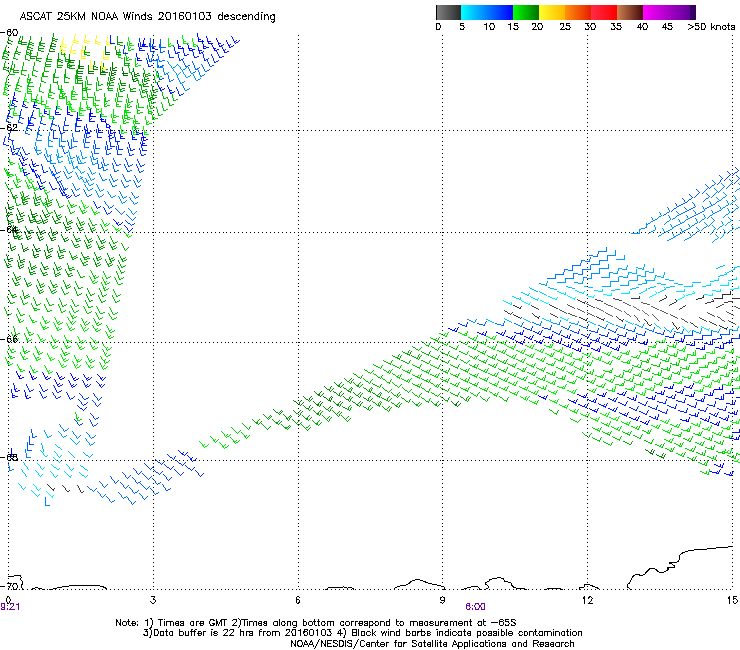740x650 pixels.
Task: Click the red 30-35 knots legend segment
Action: pos(604,12)
